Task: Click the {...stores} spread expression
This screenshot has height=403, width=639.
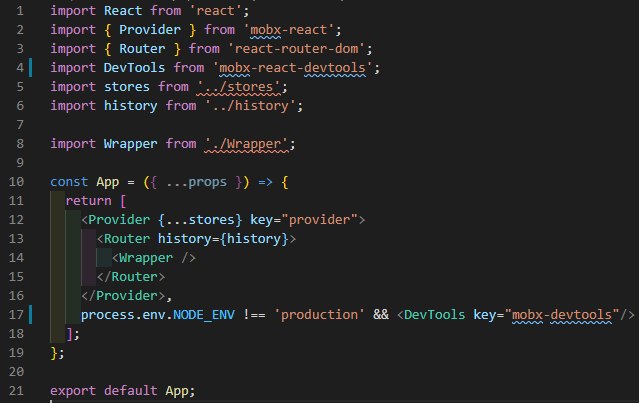Action: tap(200, 220)
